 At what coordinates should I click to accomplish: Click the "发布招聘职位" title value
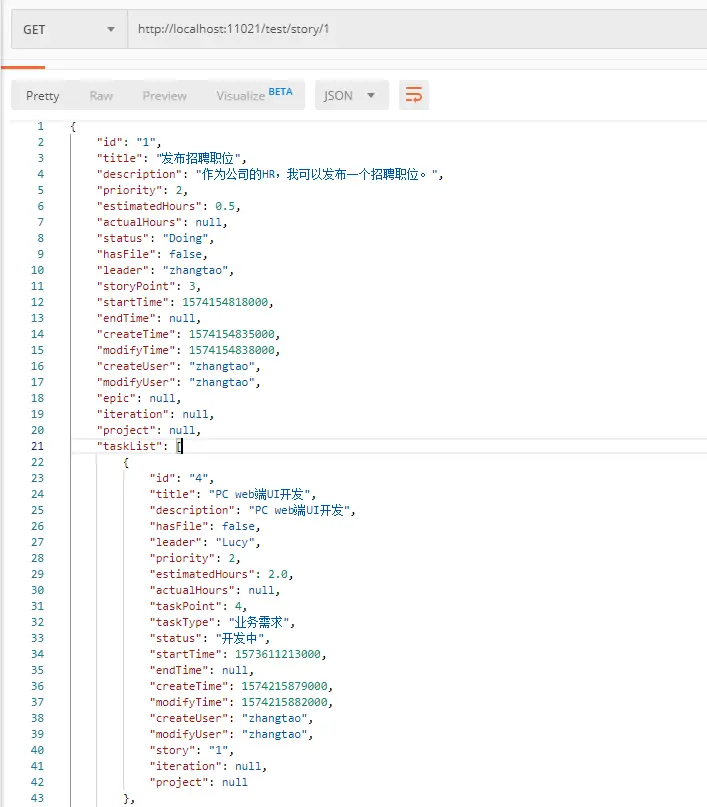coord(199,158)
